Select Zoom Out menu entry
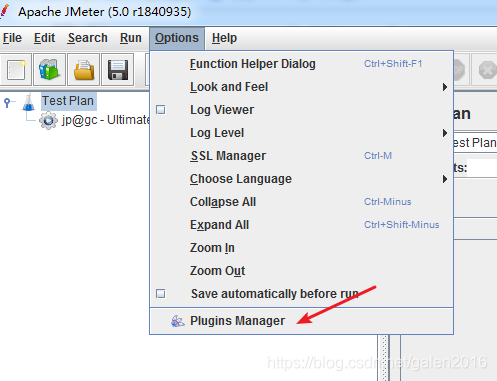497x381 pixels. click(x=301, y=271)
